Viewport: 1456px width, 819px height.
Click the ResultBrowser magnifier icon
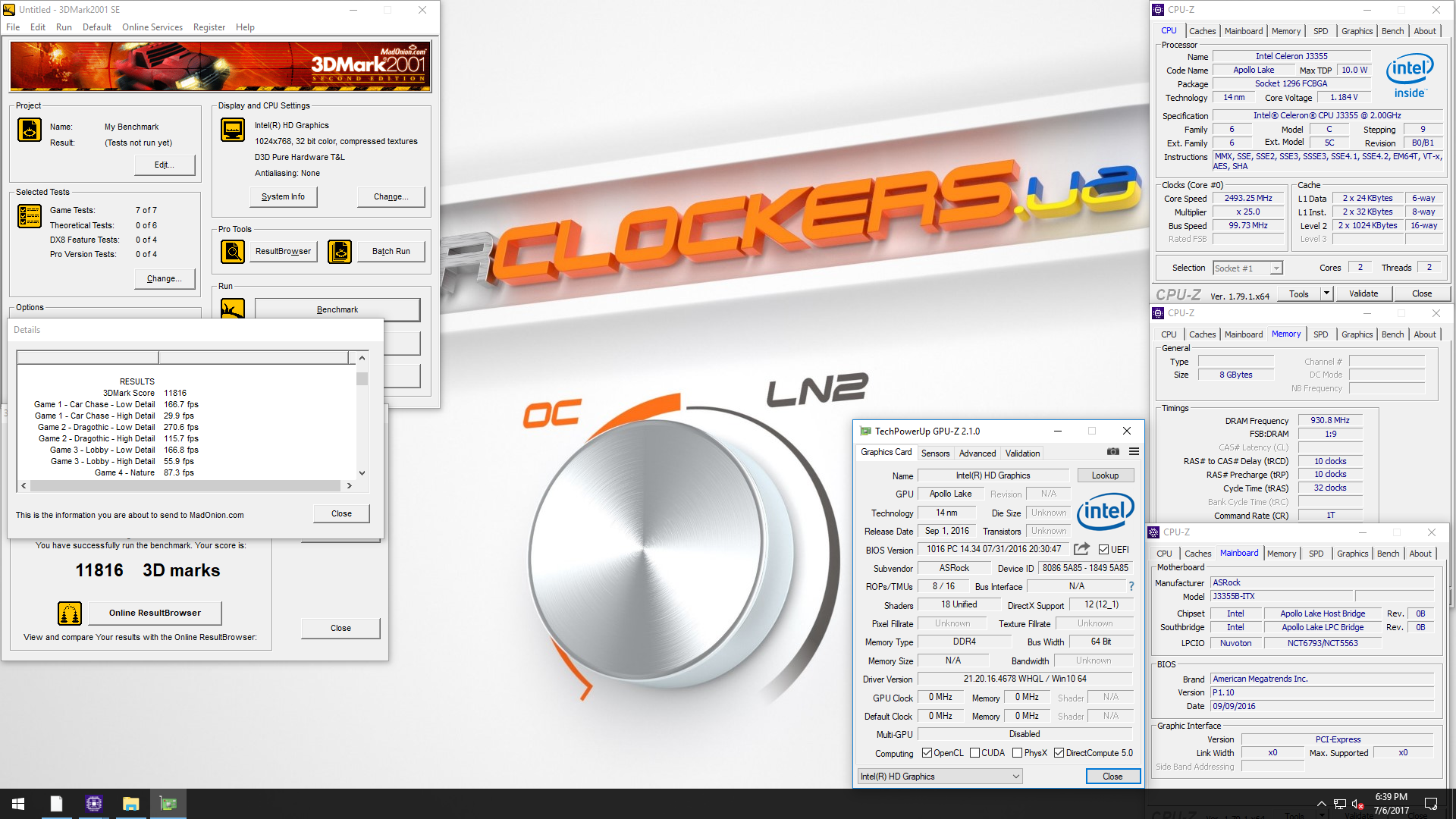[x=233, y=251]
